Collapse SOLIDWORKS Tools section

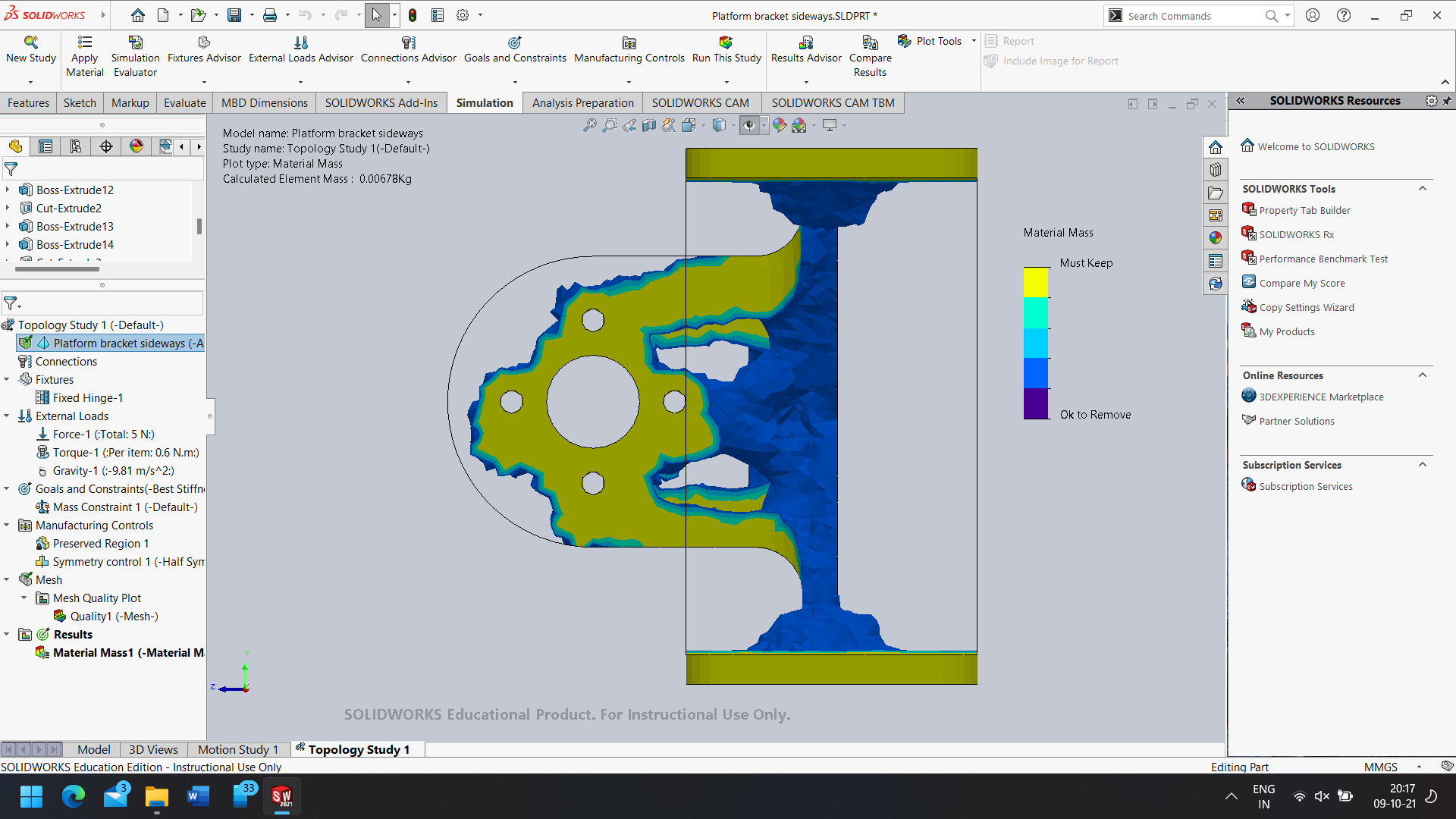(1423, 189)
